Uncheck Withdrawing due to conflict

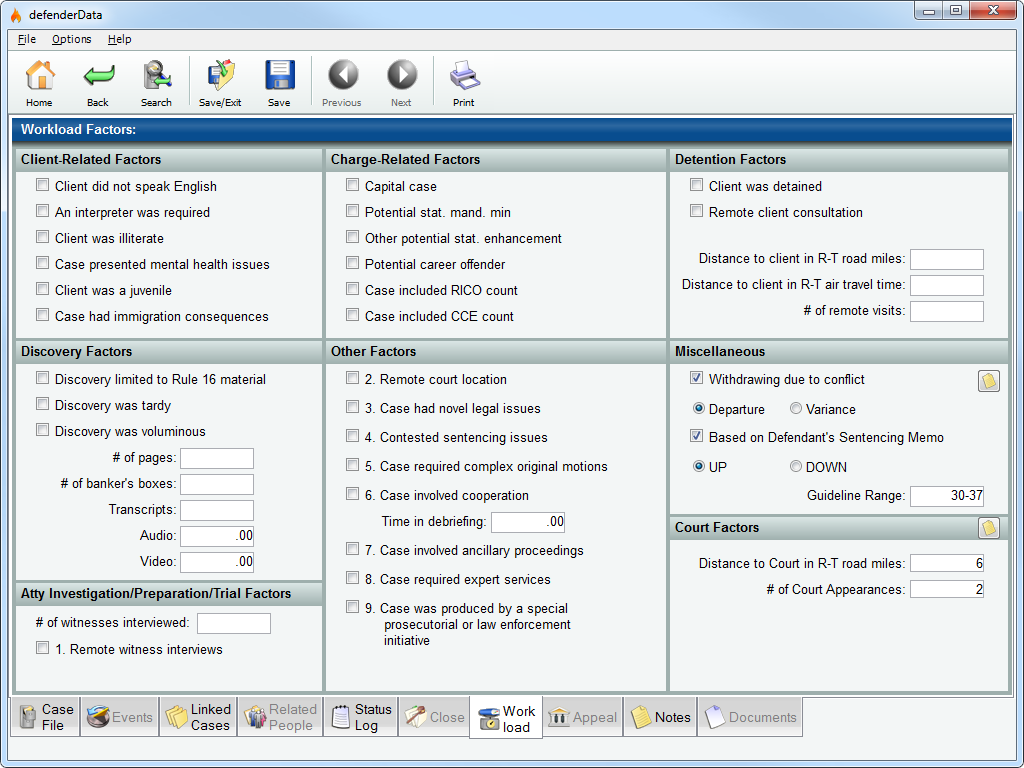pyautogui.click(x=697, y=378)
